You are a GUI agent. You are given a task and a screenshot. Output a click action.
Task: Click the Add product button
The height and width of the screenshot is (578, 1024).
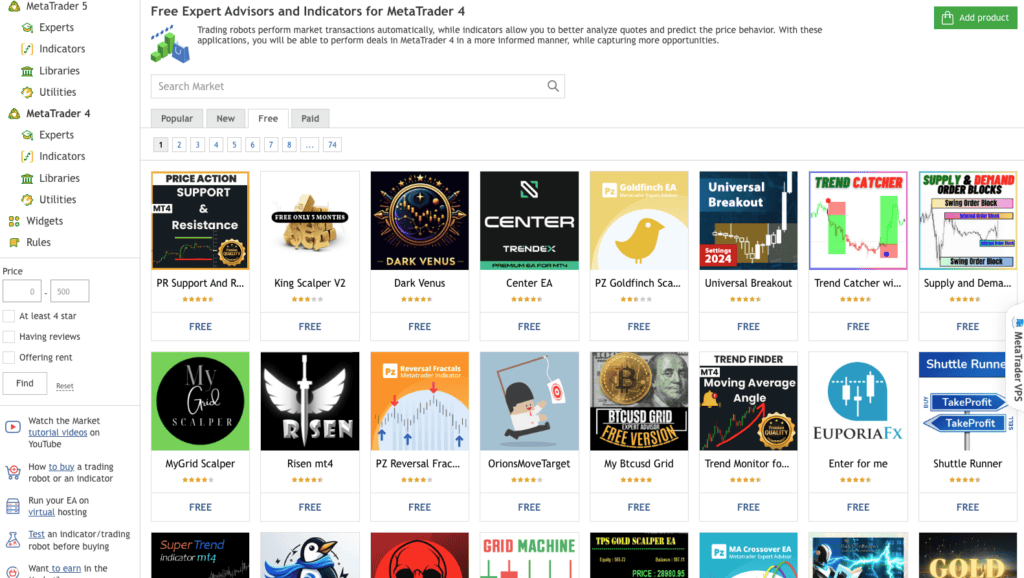[975, 18]
